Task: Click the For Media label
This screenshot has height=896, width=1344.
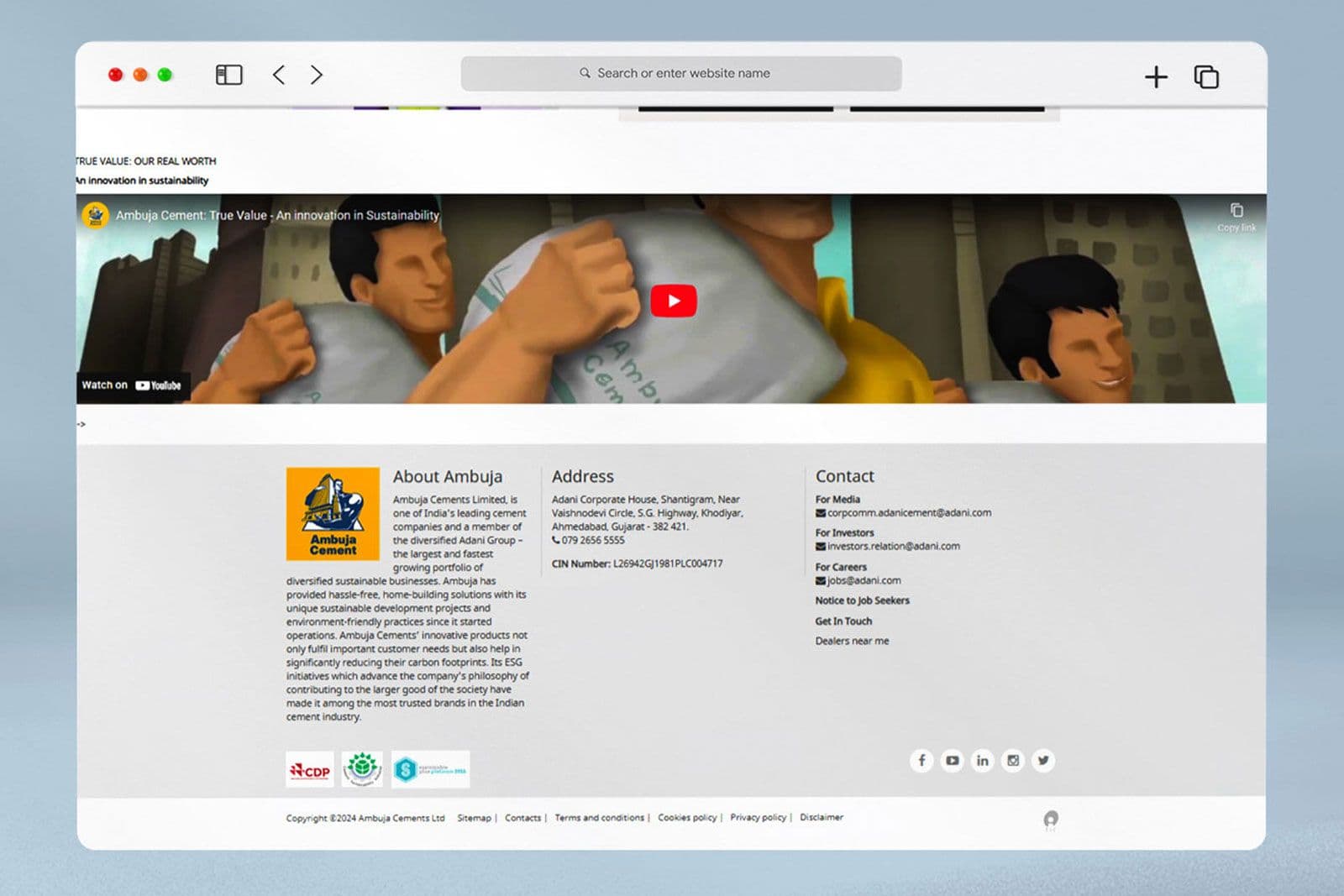Action: click(x=837, y=500)
